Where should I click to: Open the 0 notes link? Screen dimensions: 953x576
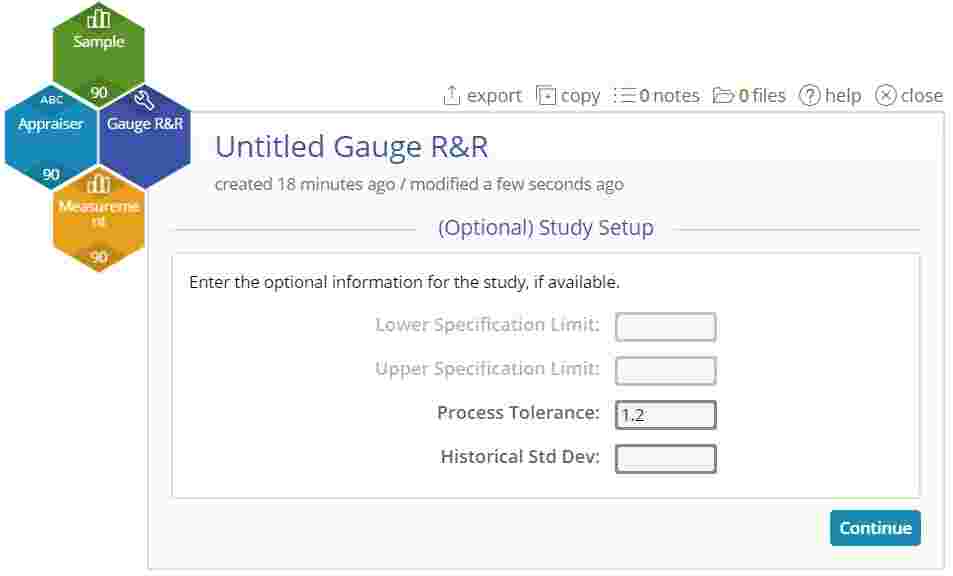coord(663,95)
